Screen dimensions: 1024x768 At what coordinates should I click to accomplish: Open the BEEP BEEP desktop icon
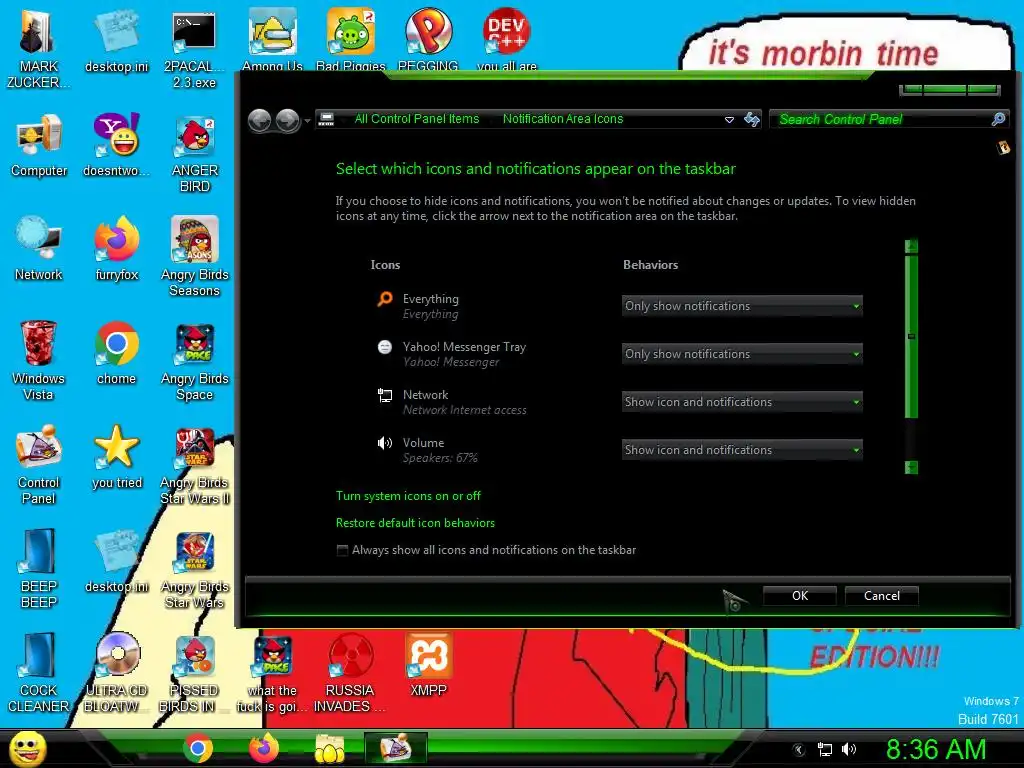click(x=39, y=569)
